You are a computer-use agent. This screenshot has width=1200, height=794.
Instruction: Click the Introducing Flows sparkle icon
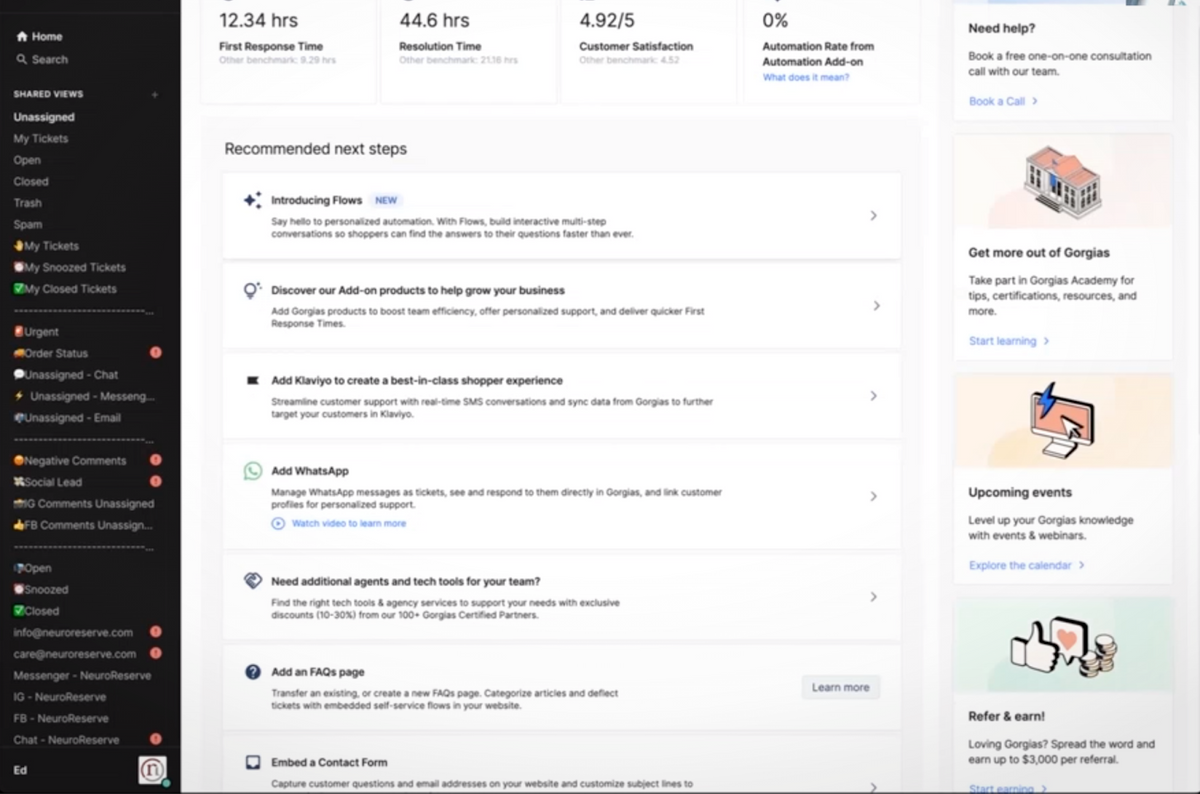252,200
